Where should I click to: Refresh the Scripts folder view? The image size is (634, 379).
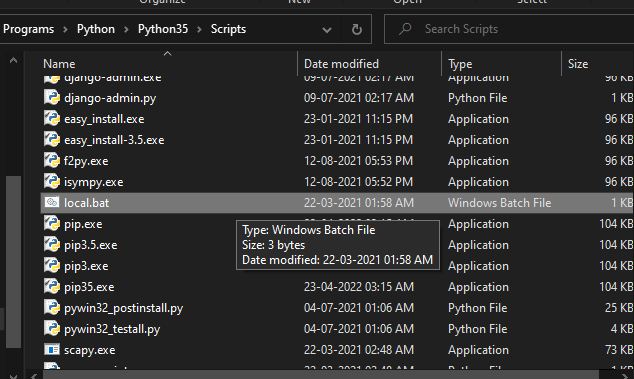tap(356, 29)
